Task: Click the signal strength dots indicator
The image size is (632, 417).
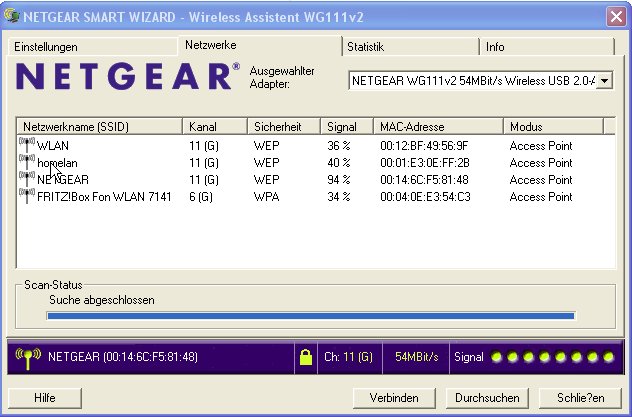Action: (x=552, y=357)
